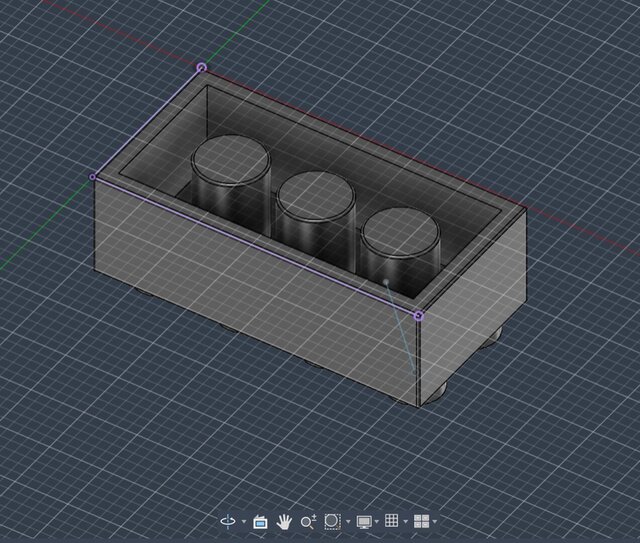Open Display Settings monitor icon

coord(364,522)
